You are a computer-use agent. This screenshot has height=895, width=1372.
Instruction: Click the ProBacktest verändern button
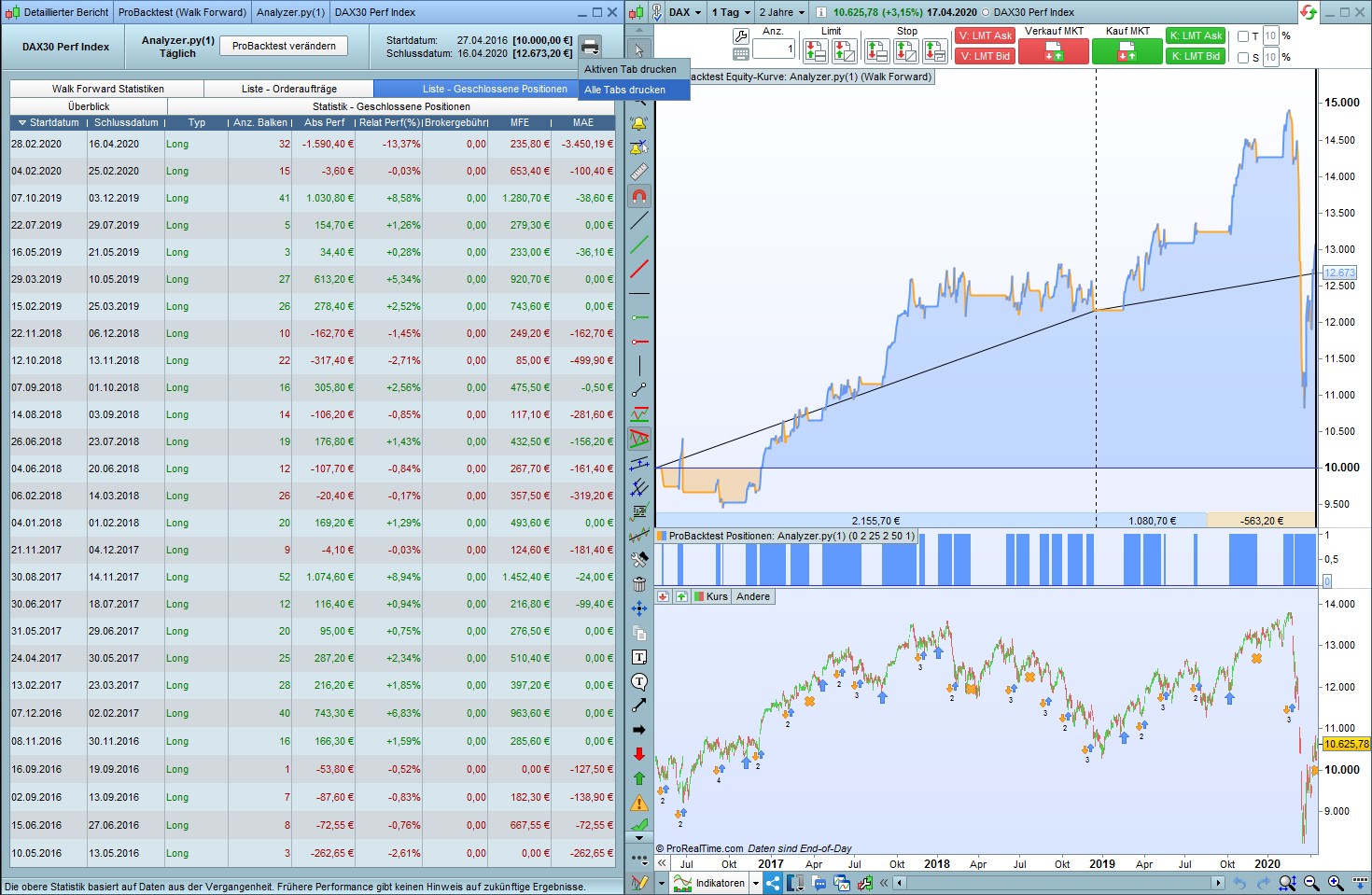284,46
